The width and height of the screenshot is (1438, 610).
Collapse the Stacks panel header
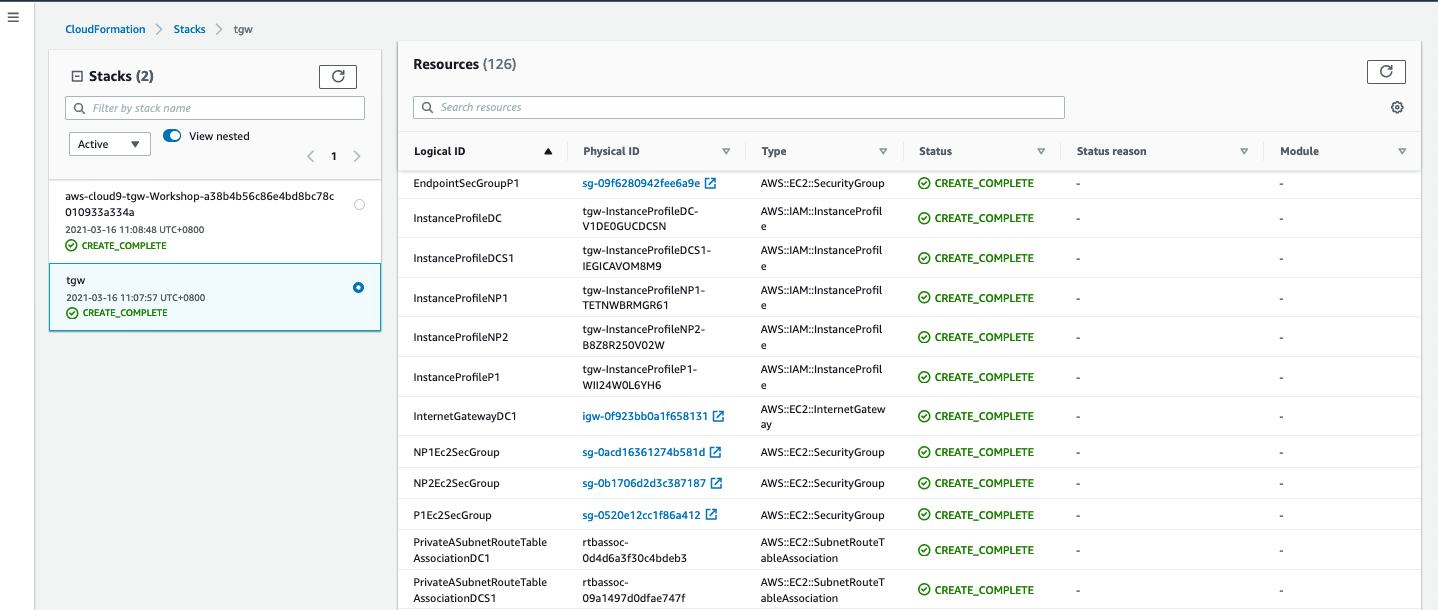[77, 77]
